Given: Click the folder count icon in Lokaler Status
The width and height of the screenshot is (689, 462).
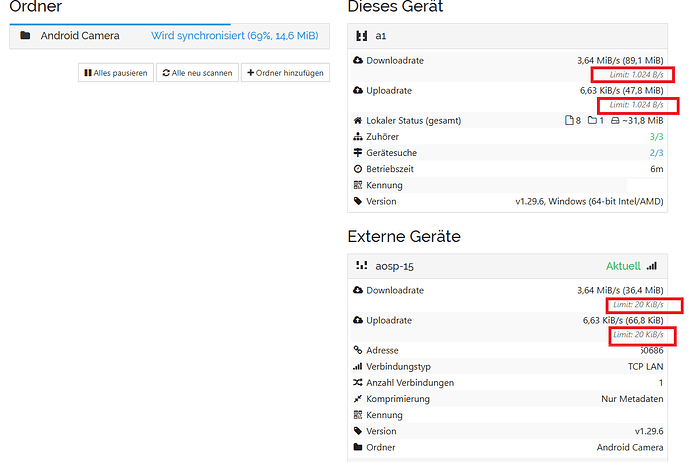Looking at the screenshot, I should pos(592,120).
